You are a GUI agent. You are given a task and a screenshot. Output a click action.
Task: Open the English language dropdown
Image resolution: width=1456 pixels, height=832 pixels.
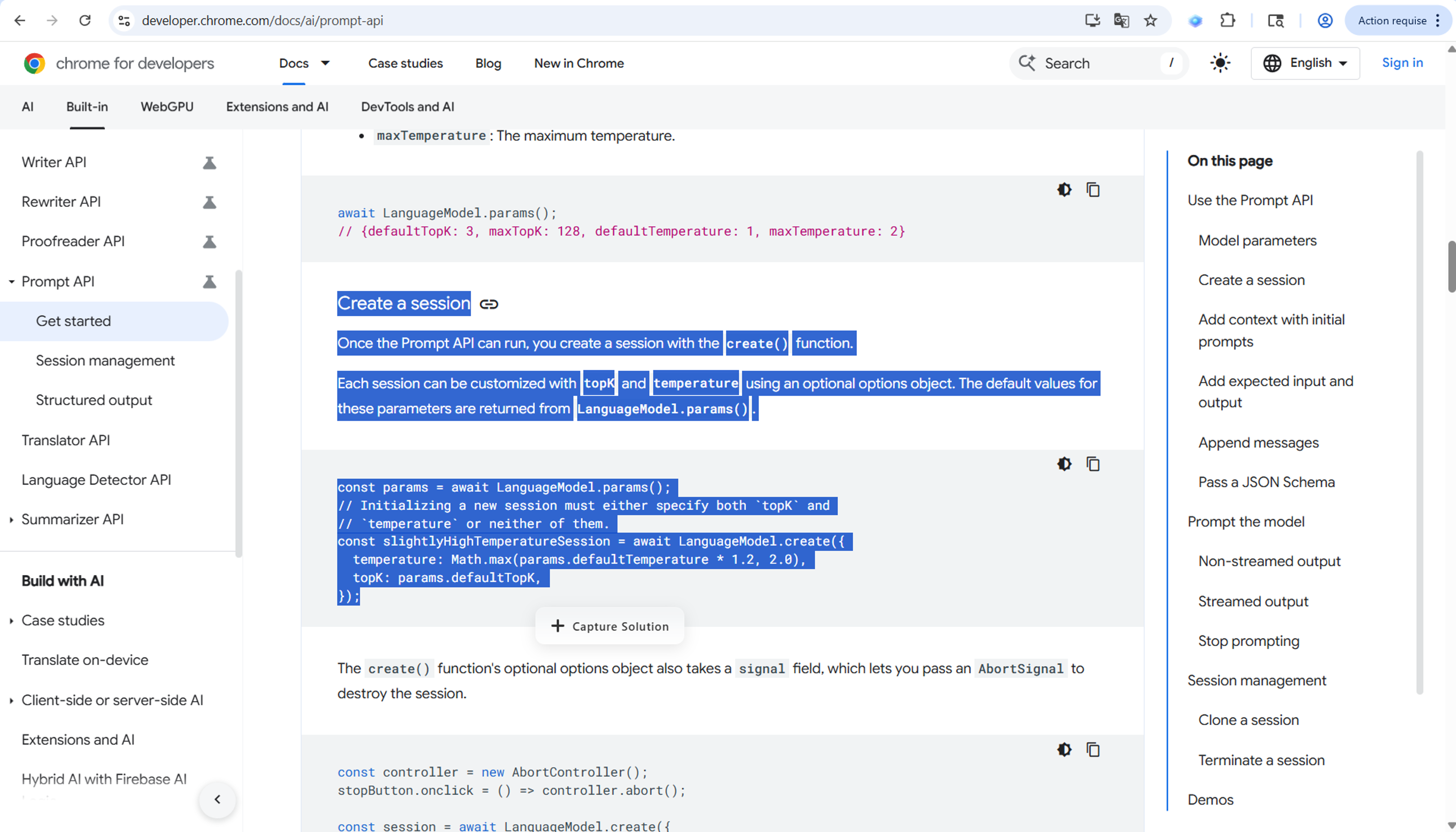tap(1305, 63)
